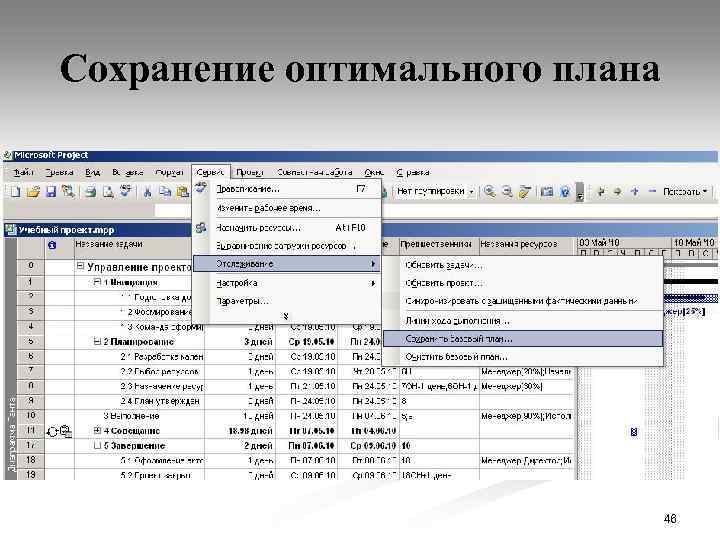
Task: Click the file search toolbar icon
Action: point(68,191)
